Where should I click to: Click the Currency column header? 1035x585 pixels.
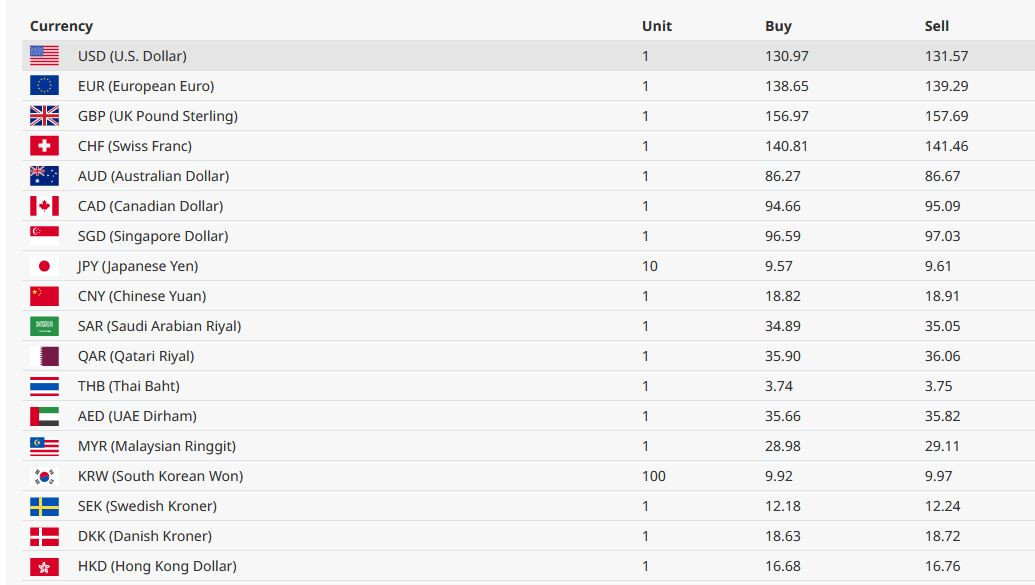coord(61,26)
